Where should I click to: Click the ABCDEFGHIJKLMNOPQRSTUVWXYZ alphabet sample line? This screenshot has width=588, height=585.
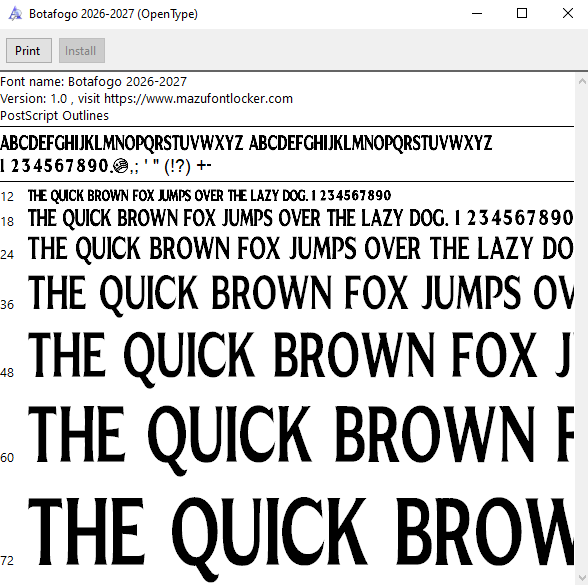pyautogui.click(x=246, y=143)
